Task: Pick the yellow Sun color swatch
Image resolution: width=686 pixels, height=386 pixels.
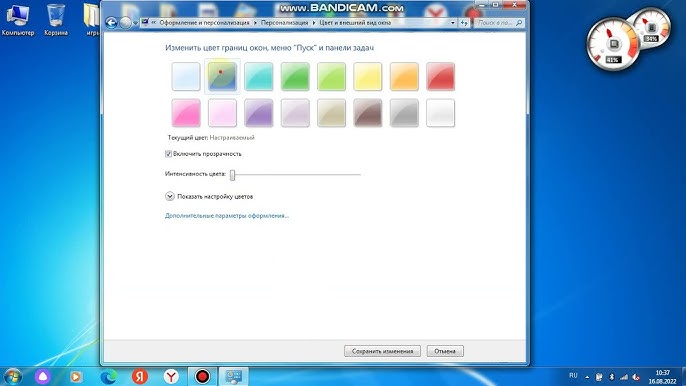Action: (x=368, y=77)
